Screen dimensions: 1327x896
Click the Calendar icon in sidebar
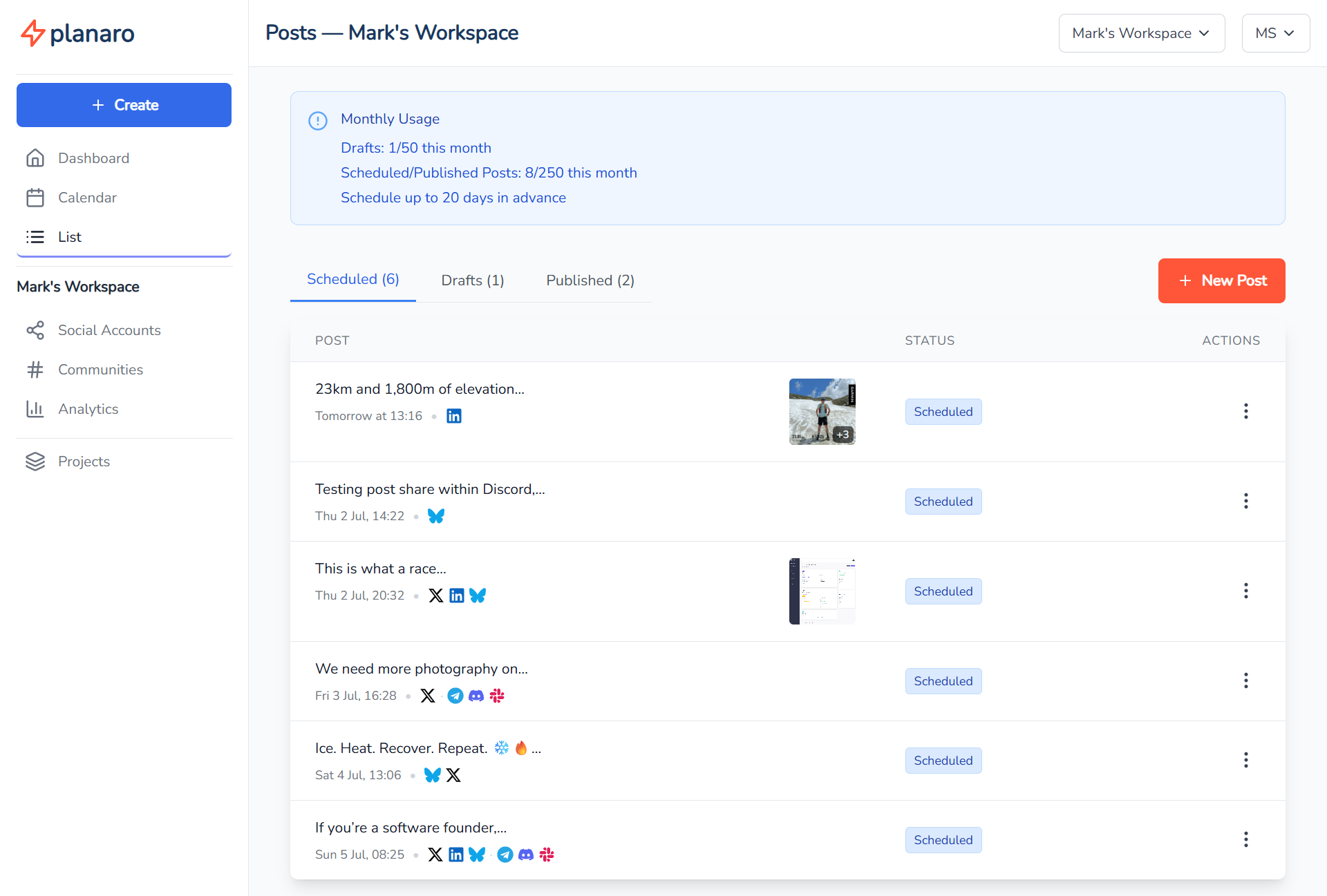35,198
